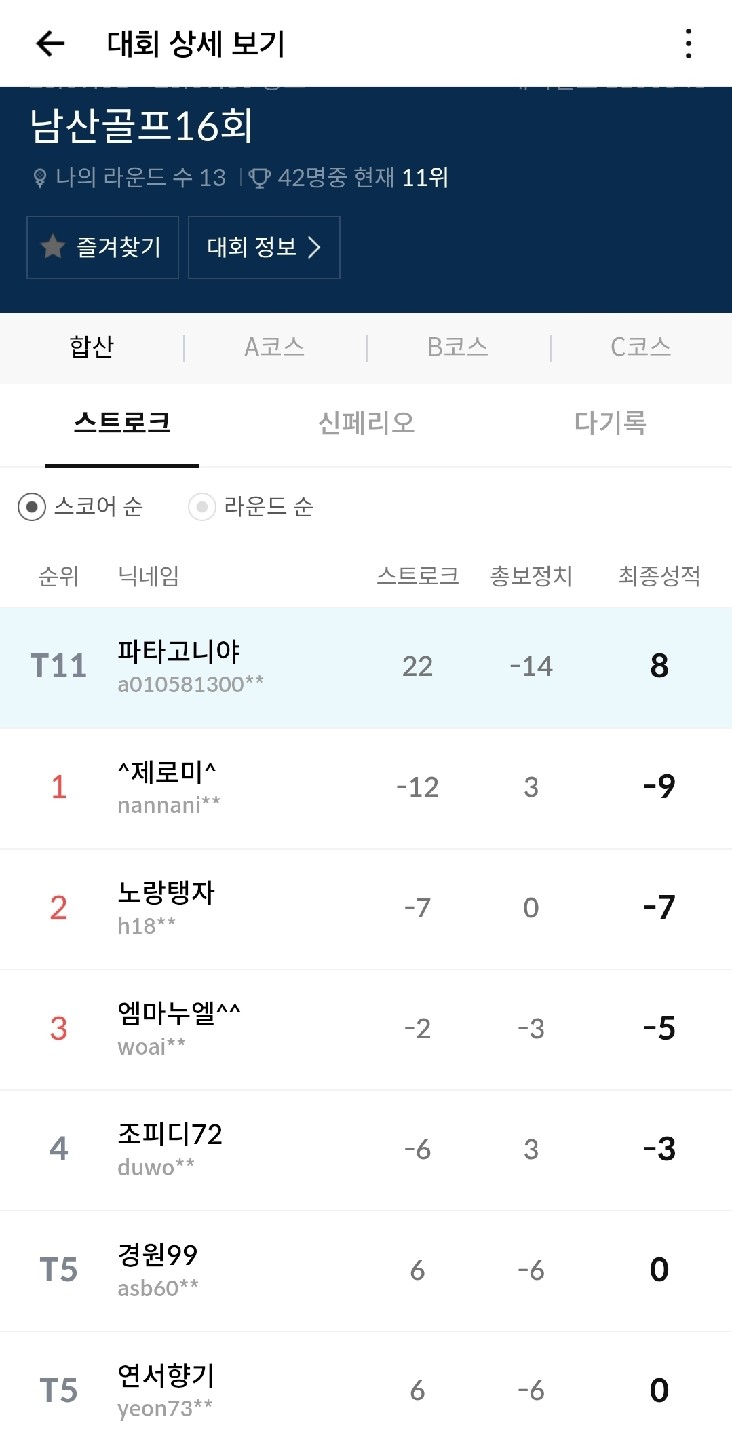Open the A코스 course view

click(274, 348)
